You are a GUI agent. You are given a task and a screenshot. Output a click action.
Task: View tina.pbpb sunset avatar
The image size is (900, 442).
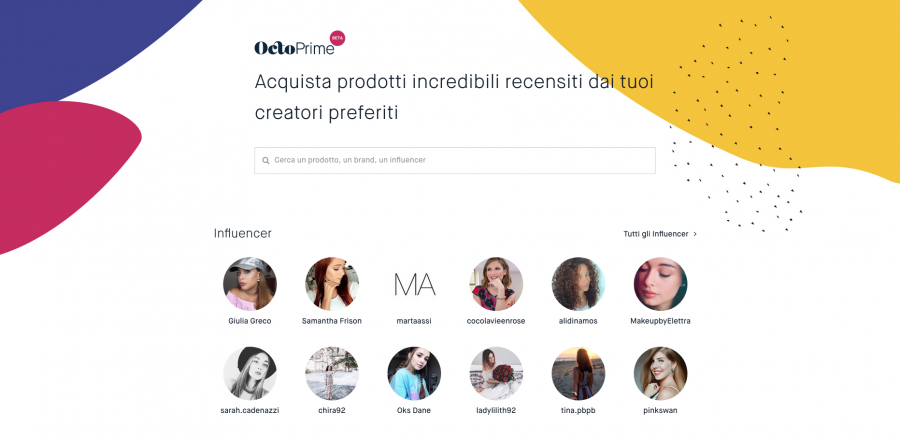[578, 373]
